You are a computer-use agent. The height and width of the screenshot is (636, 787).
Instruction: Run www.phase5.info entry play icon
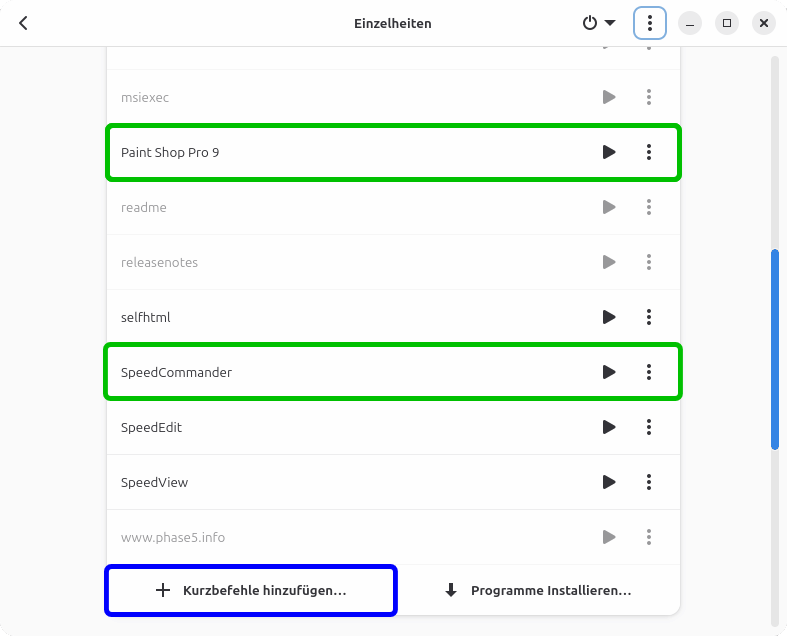click(609, 537)
